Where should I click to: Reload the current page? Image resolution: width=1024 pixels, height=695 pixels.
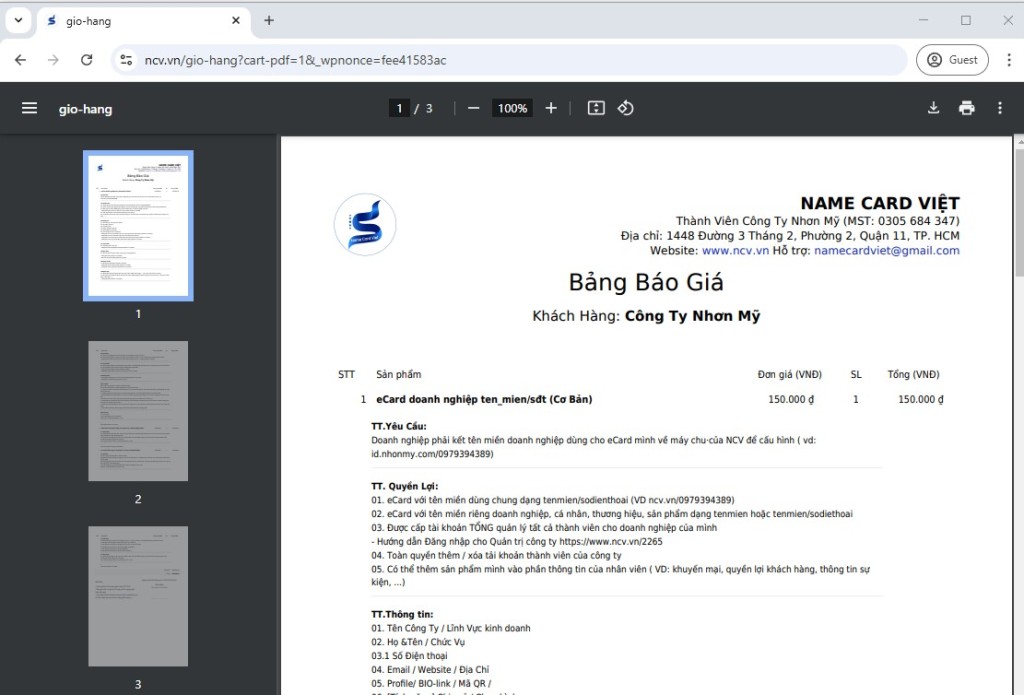point(87,60)
